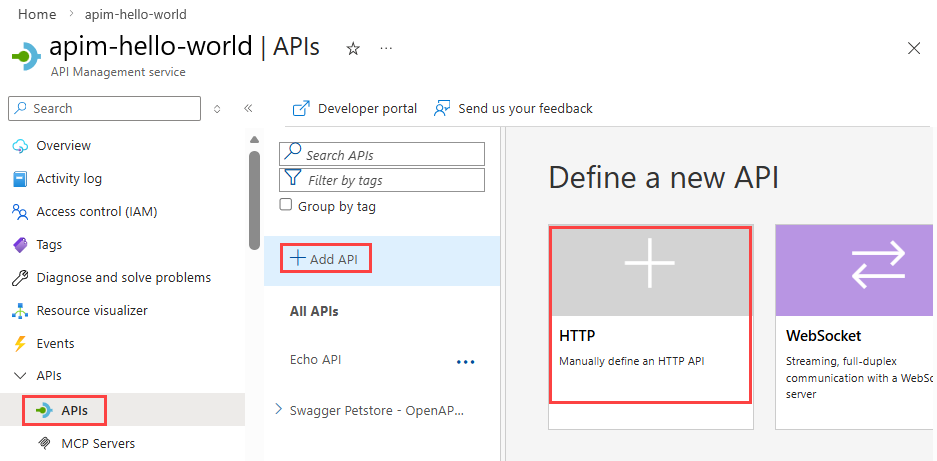Click the Home breadcrumb link
The width and height of the screenshot is (937, 461).
click(x=37, y=14)
